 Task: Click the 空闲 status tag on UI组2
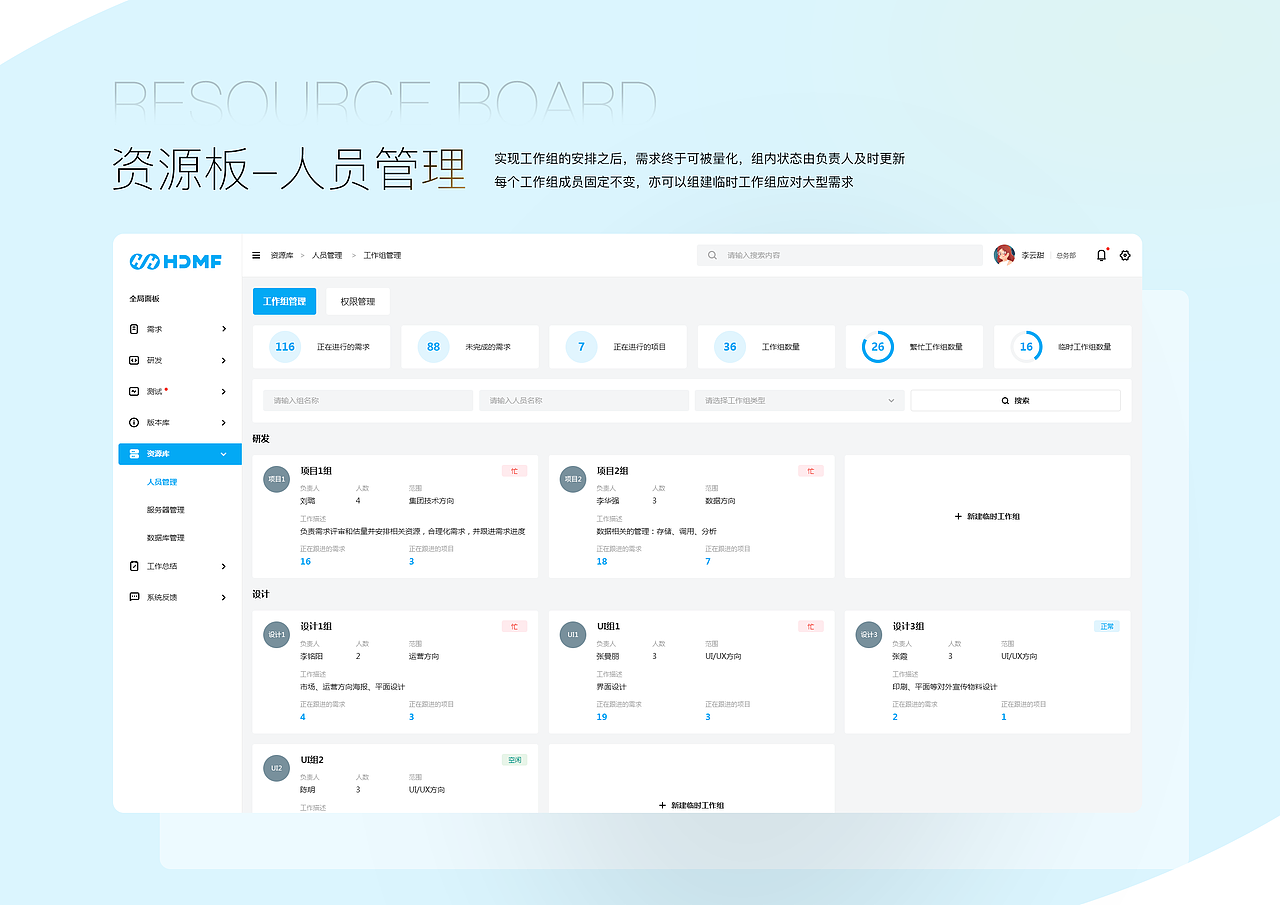coord(514,760)
